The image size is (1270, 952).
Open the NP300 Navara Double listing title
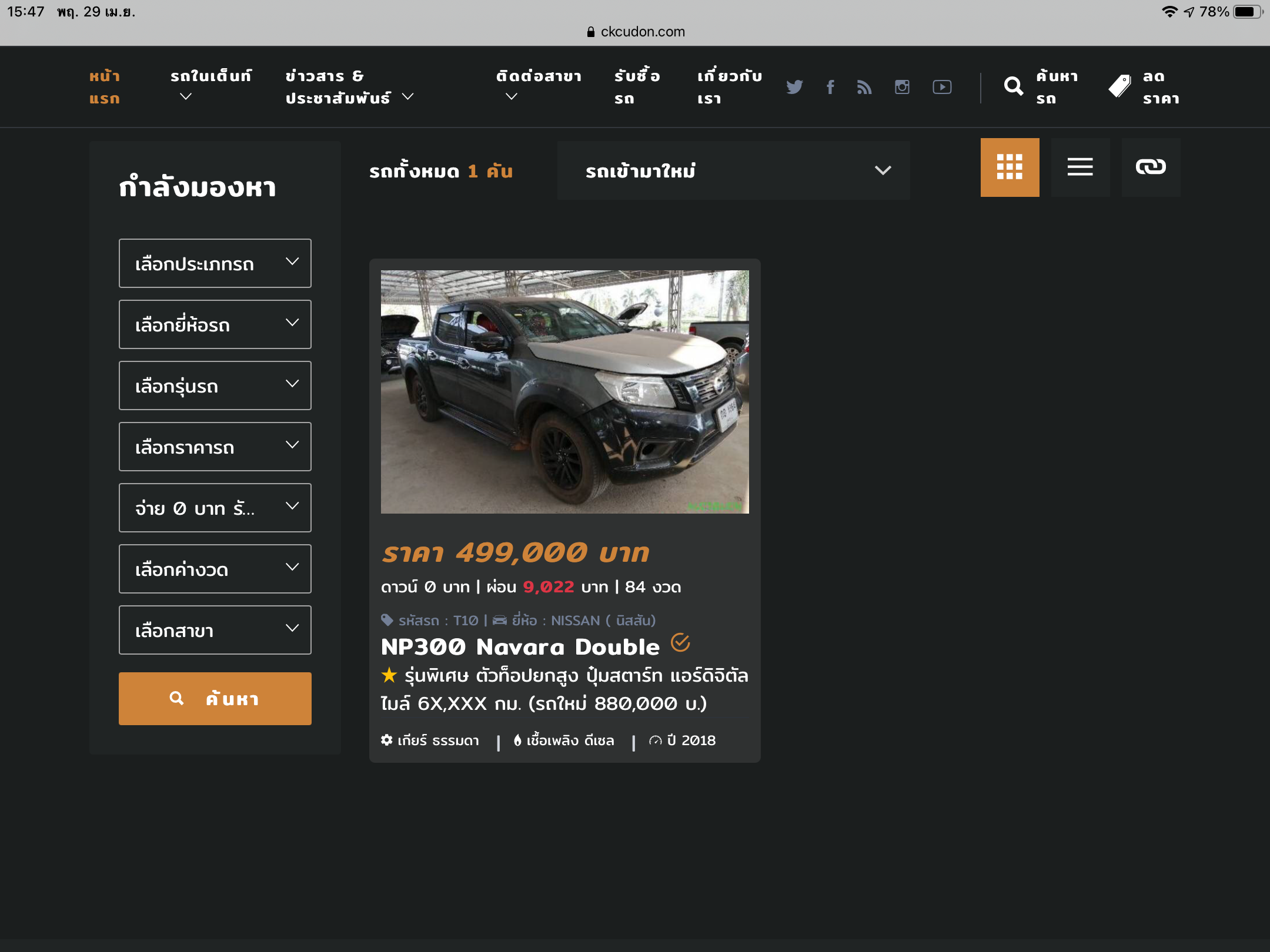click(x=520, y=646)
